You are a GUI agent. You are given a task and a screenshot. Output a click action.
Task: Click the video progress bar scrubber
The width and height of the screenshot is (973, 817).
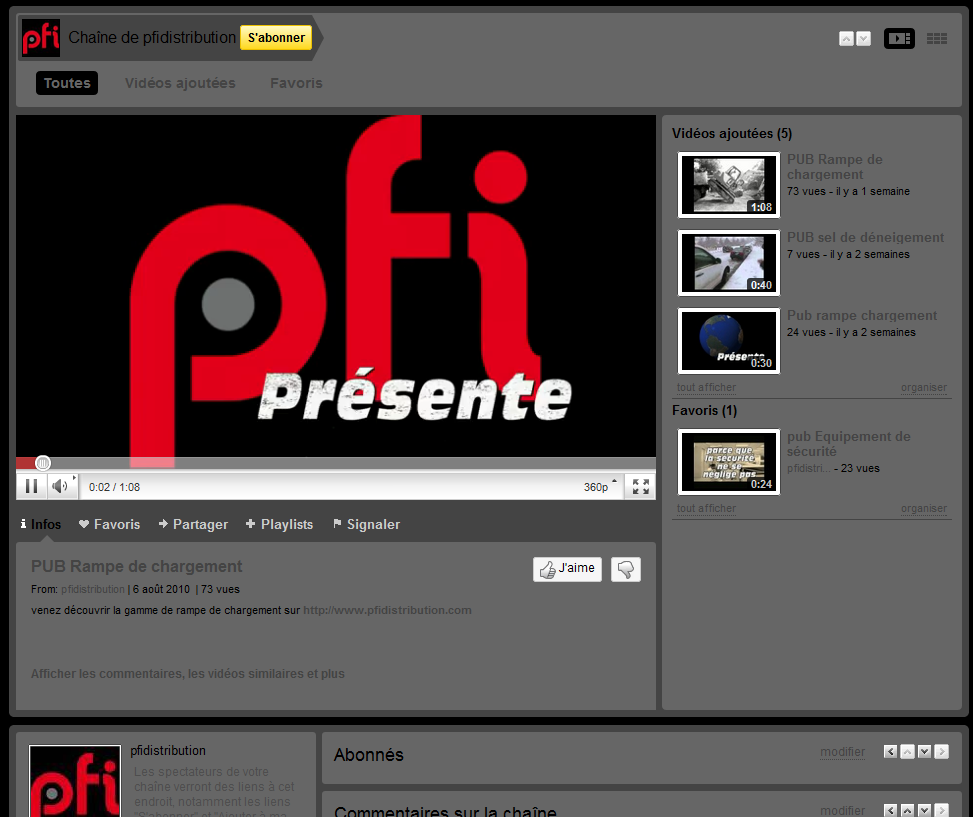point(43,463)
